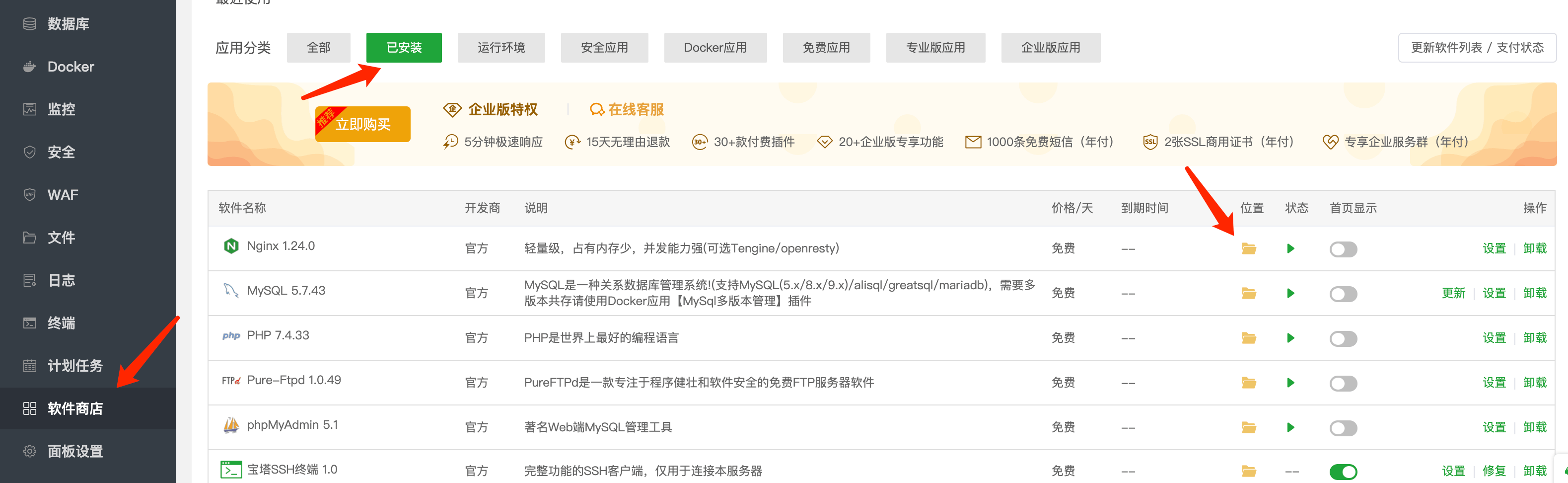Screen dimensions: 1568x483
Task: Click the Pure-Ftpd 1.0.49 software name
Action: (x=294, y=380)
